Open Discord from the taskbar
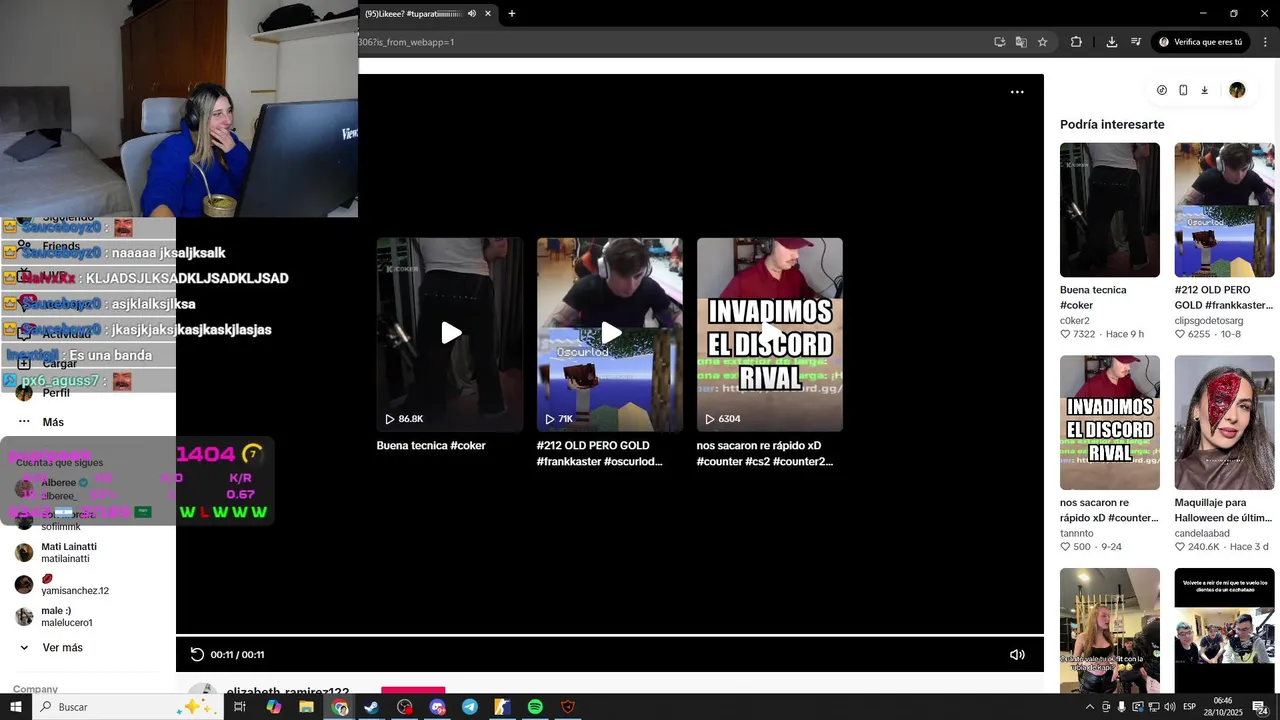 (437, 707)
